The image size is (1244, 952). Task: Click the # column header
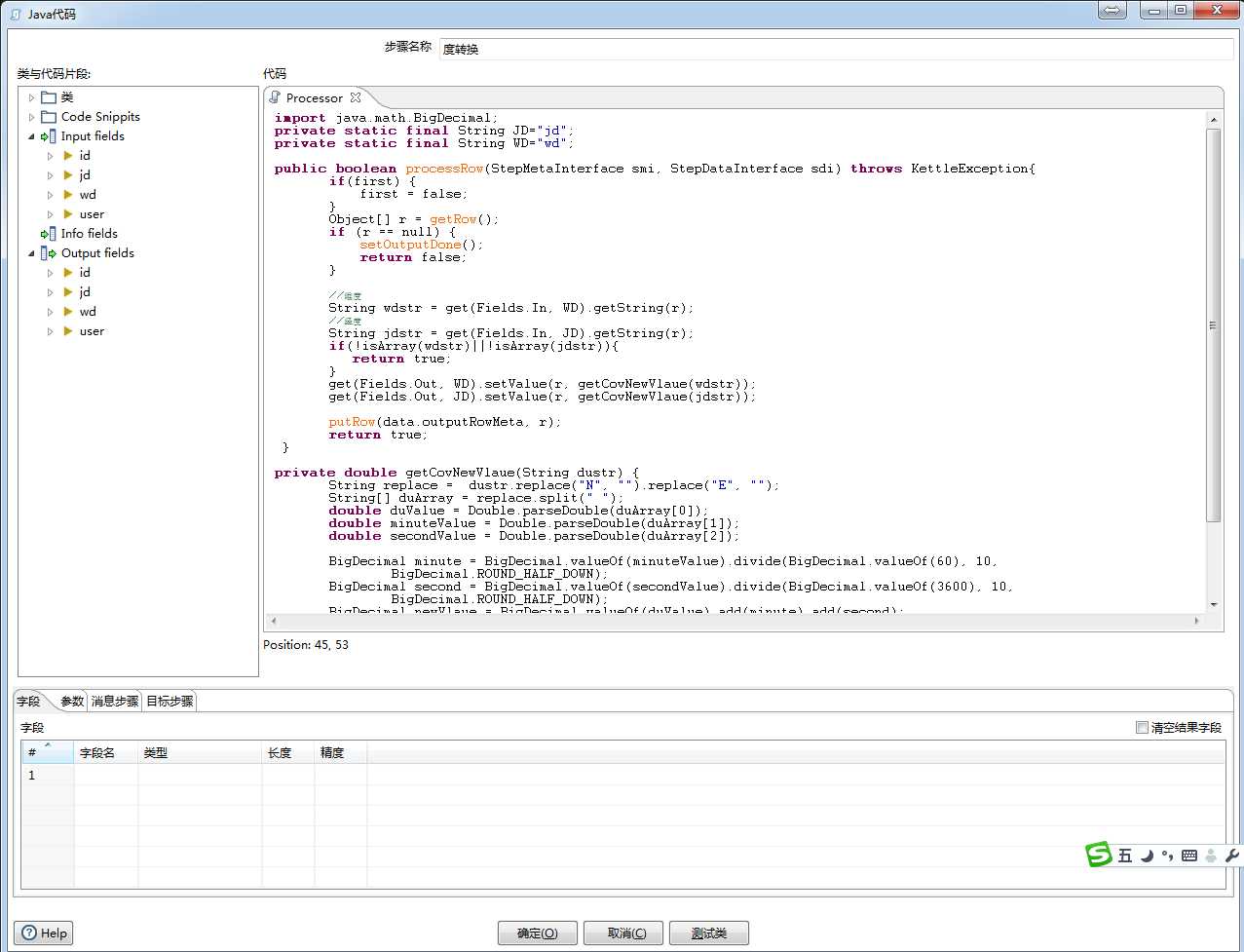(x=48, y=752)
